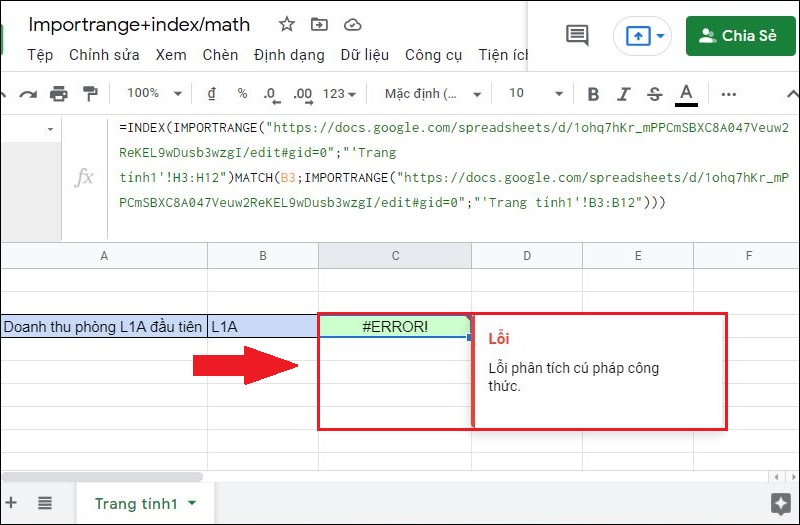Check the cloud save status icon
Screen dimensions: 800x525
point(352,24)
